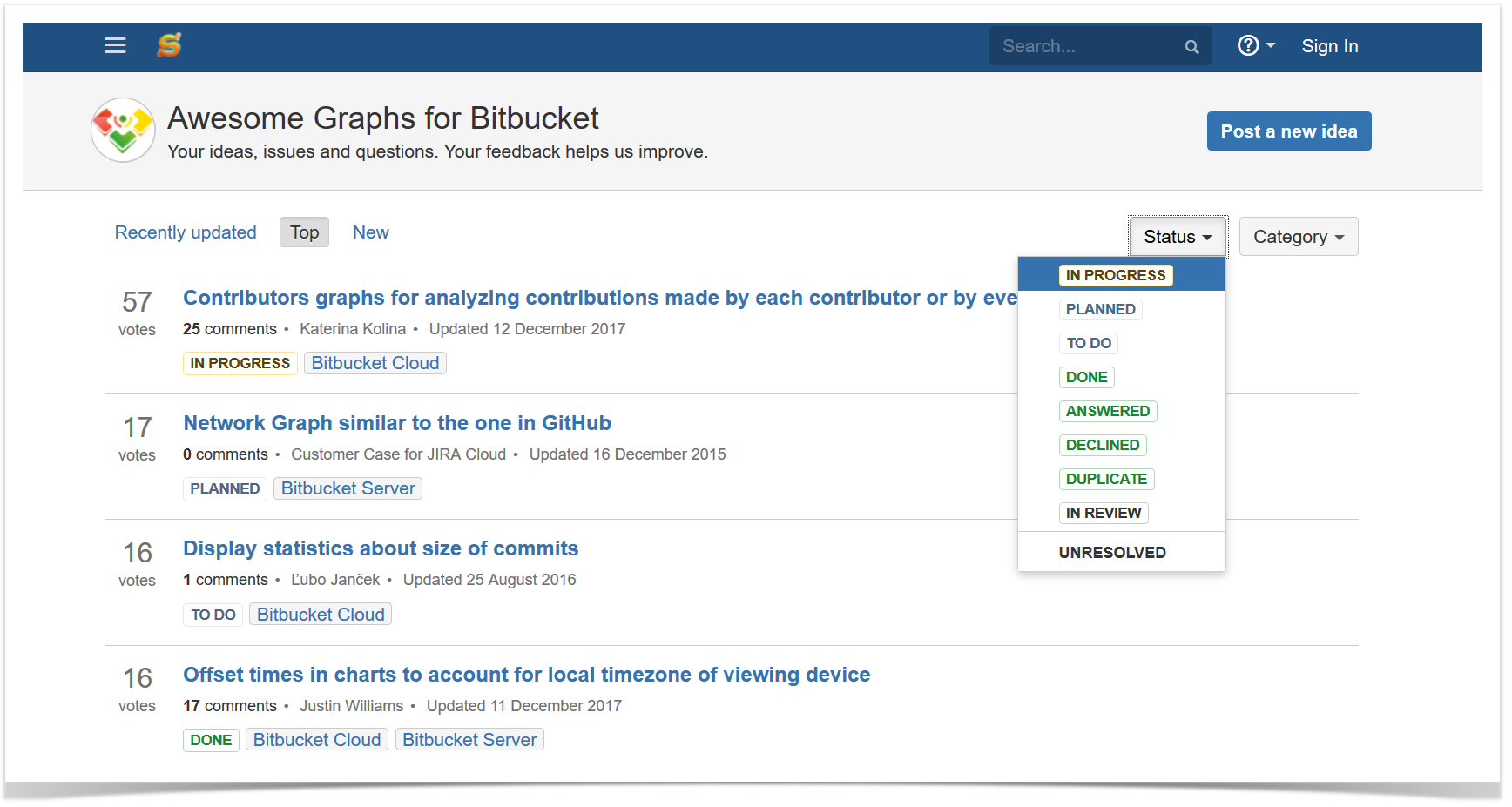Click the 57 votes counter
The image size is (1512, 807).
pos(137,313)
